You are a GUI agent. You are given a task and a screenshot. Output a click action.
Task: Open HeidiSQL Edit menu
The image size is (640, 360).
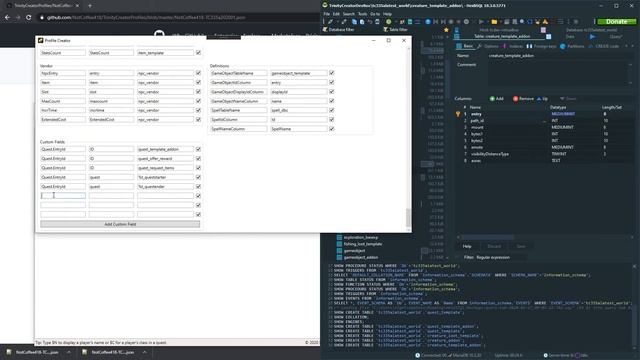tap(336, 14)
